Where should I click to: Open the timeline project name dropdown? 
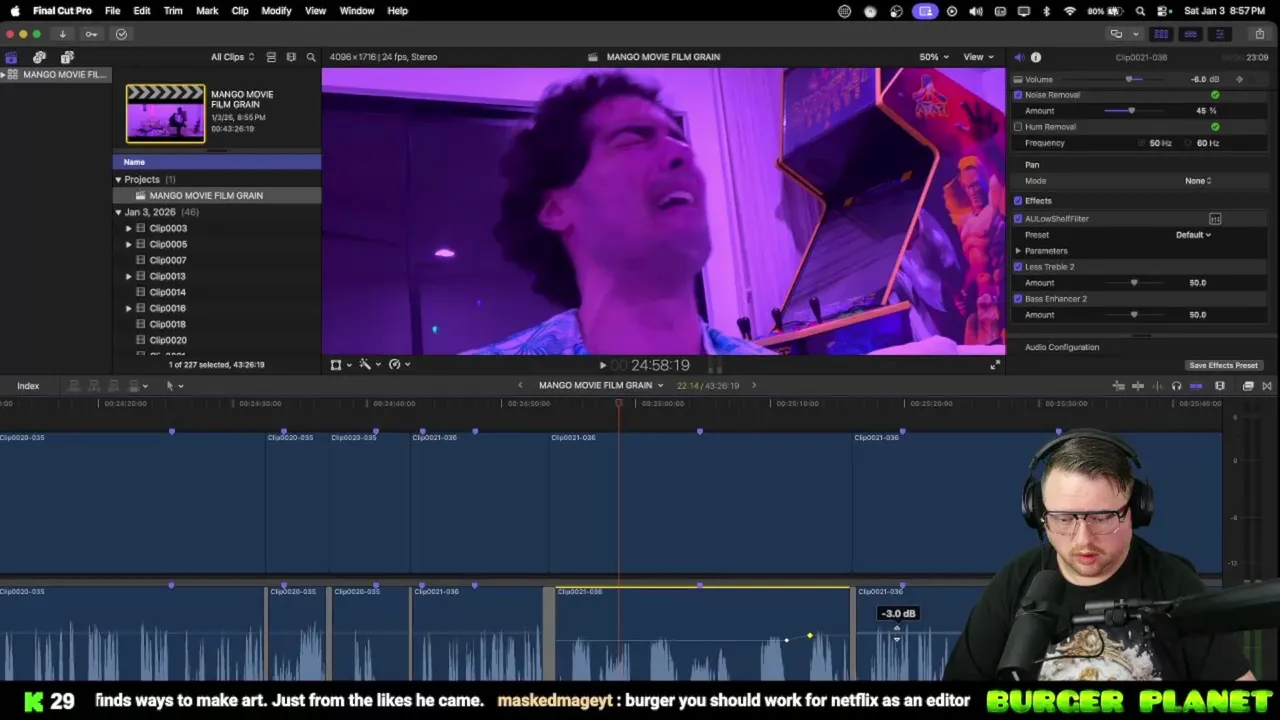[x=601, y=386]
